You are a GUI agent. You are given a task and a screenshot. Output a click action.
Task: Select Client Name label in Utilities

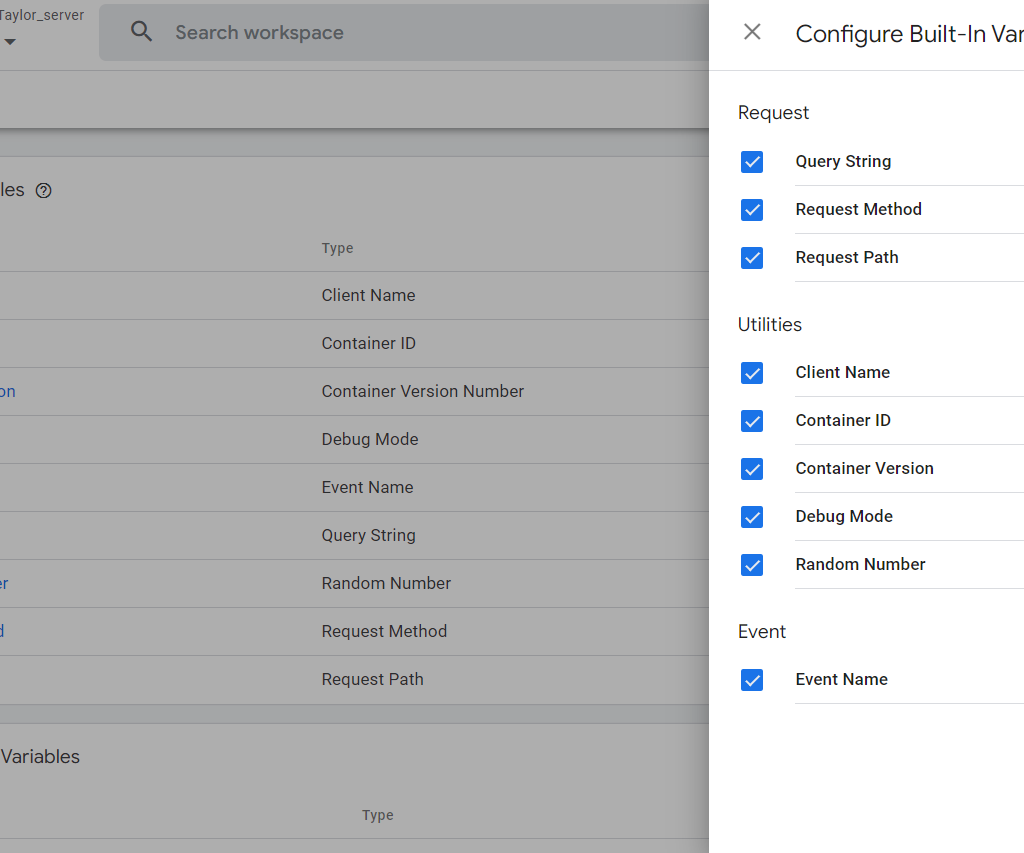tap(842, 372)
